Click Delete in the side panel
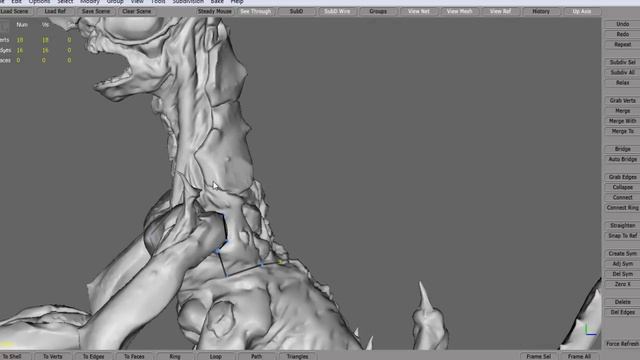This screenshot has width=640, height=360. tap(622, 302)
